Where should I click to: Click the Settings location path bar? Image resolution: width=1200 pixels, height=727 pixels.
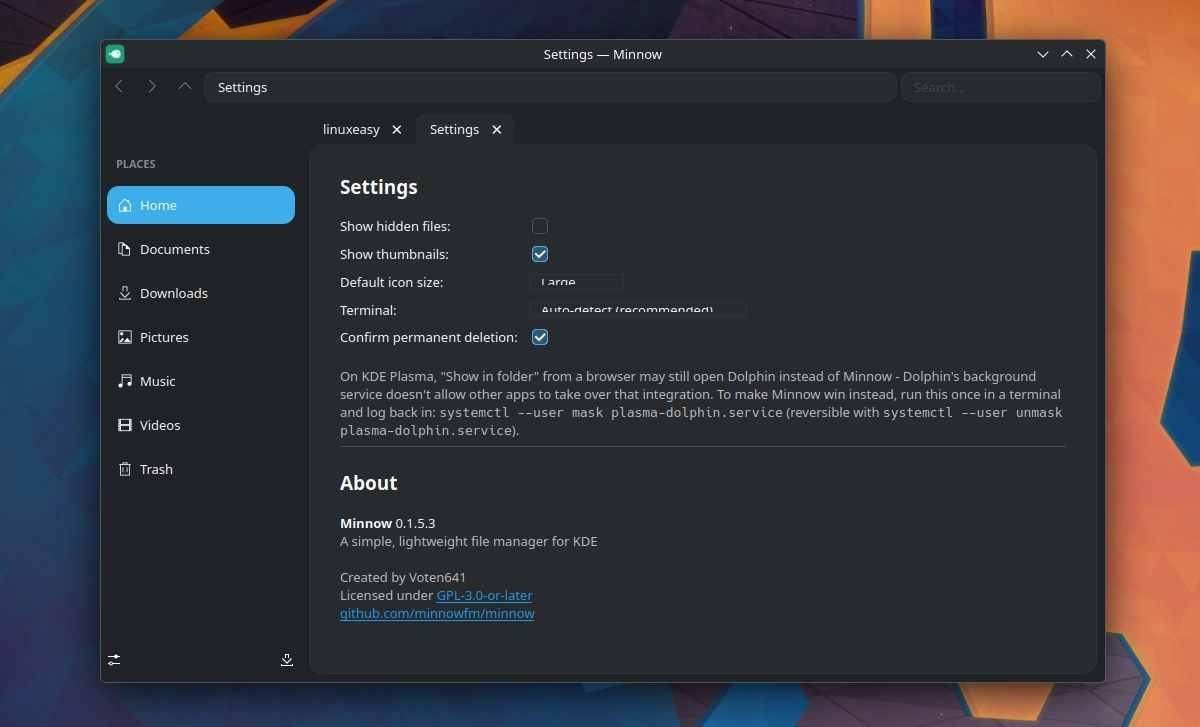coord(550,87)
